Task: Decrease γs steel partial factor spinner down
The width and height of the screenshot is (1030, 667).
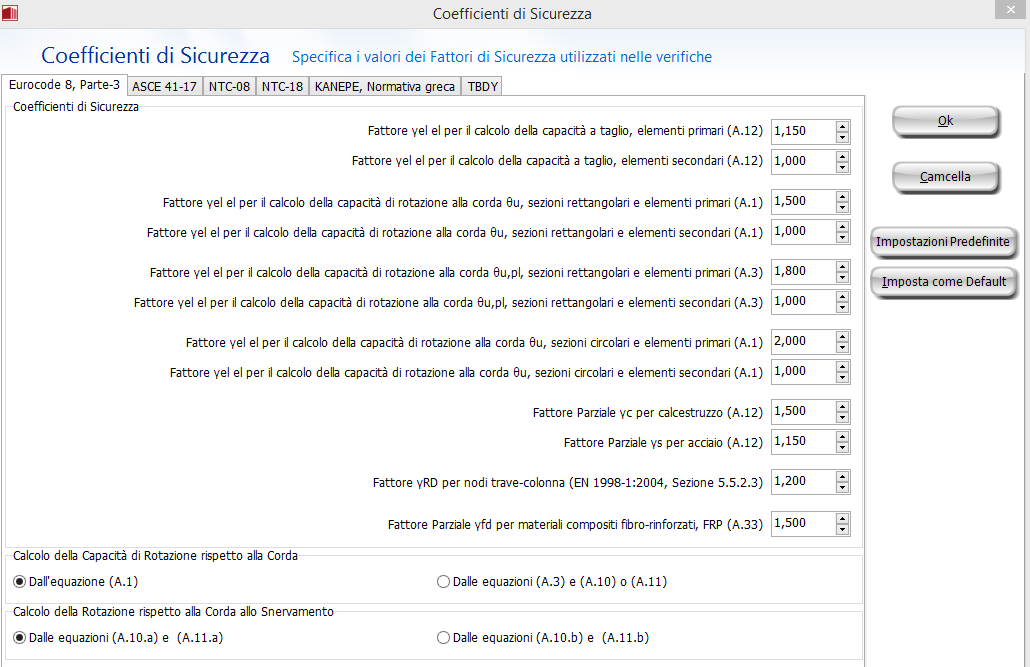Action: pyautogui.click(x=842, y=447)
